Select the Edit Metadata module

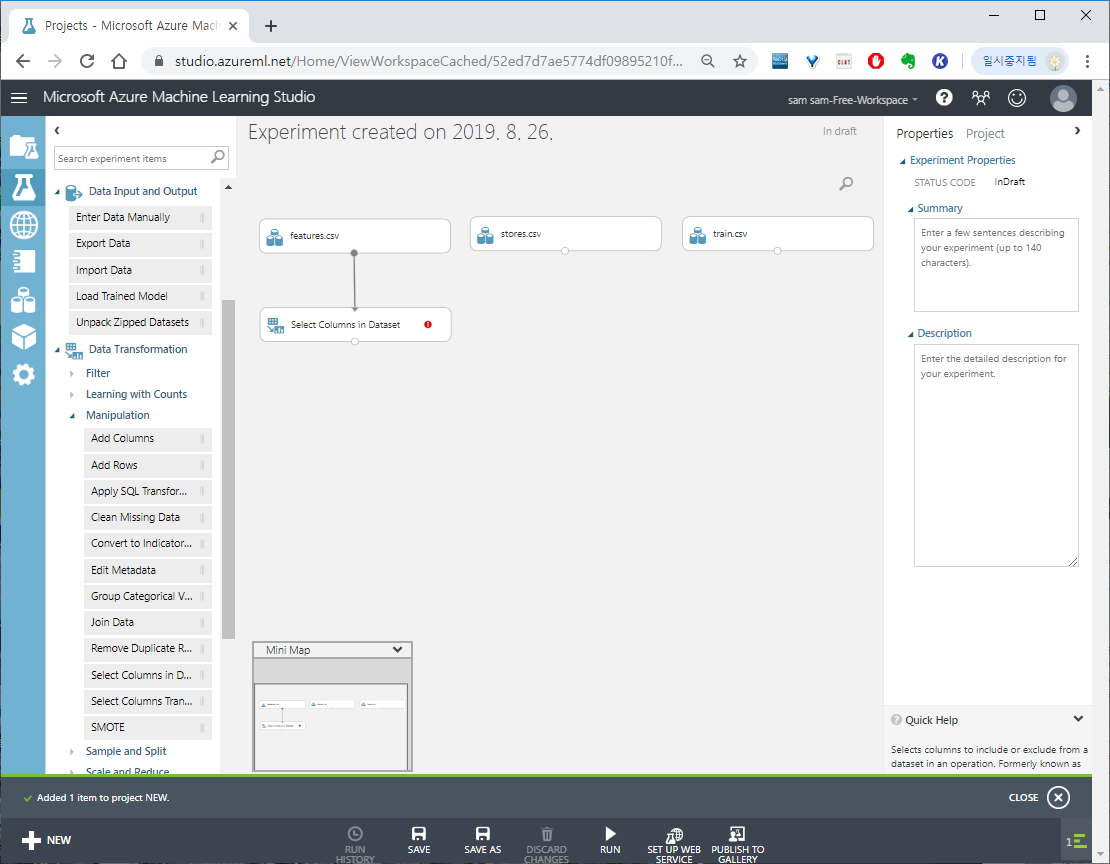147,570
